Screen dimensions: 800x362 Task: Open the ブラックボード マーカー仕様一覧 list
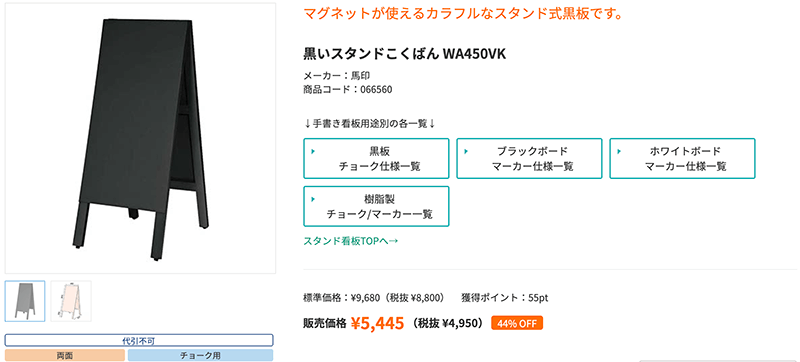[x=529, y=159]
